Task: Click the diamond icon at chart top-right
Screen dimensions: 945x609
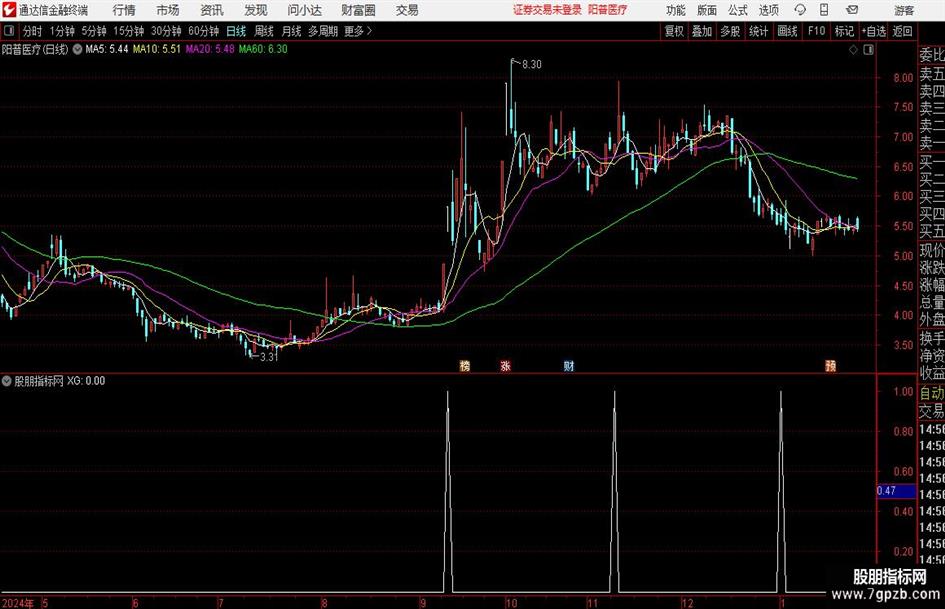Action: pos(853,50)
